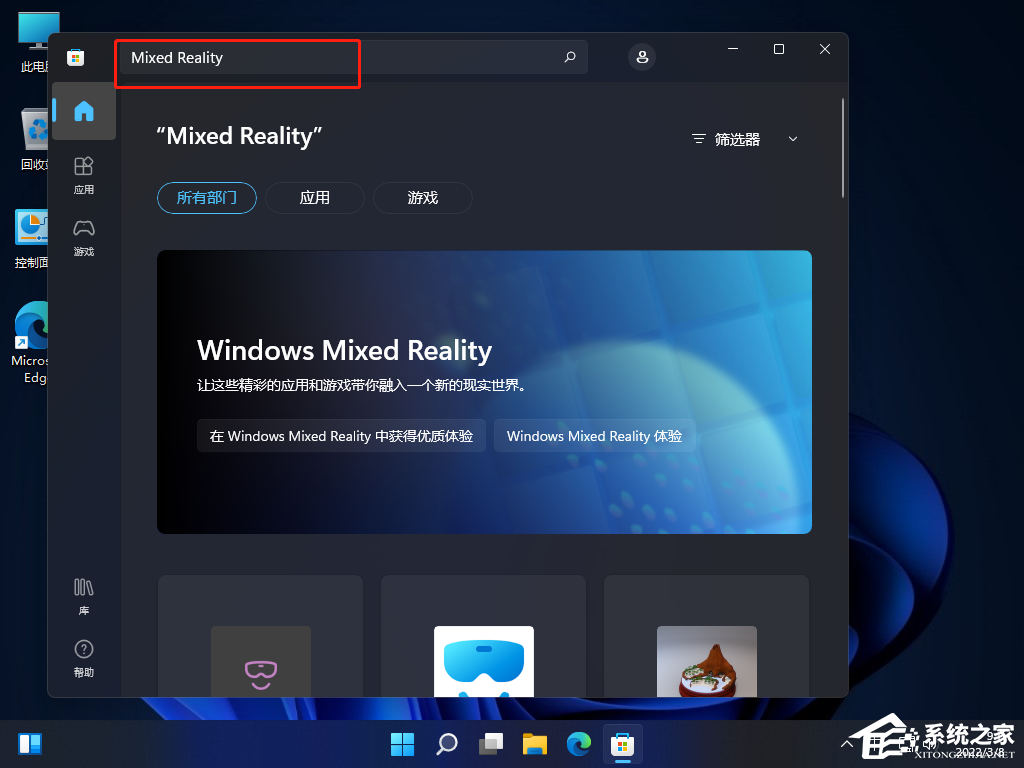Click the Mixed Reality search input field
Screen dimensions: 1024x768
pos(340,57)
